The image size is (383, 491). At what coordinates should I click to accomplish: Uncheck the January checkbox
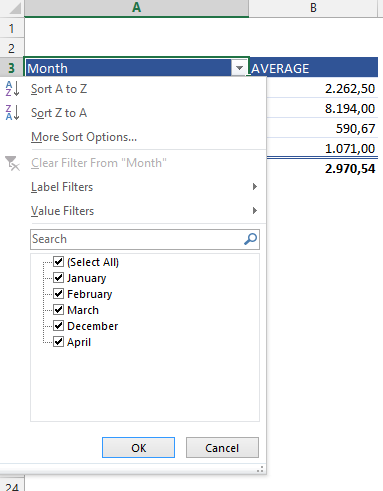point(59,278)
